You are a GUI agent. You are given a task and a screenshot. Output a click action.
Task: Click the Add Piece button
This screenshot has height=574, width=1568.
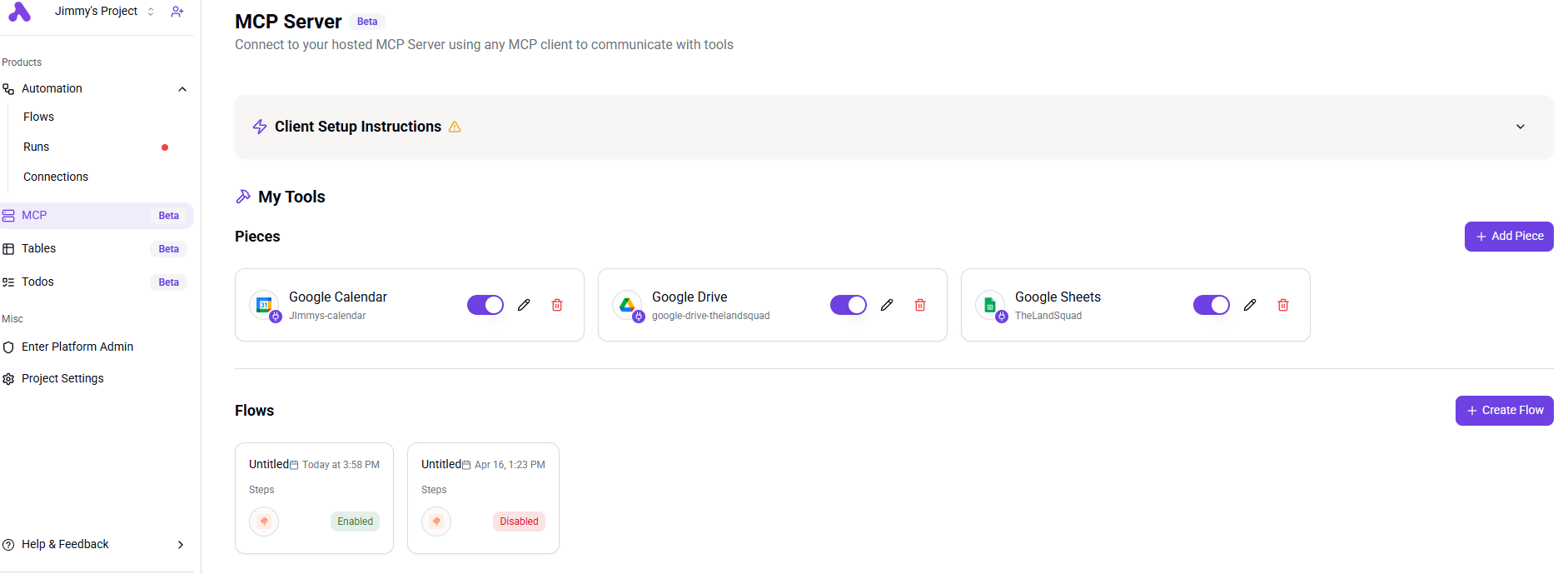[x=1509, y=237]
